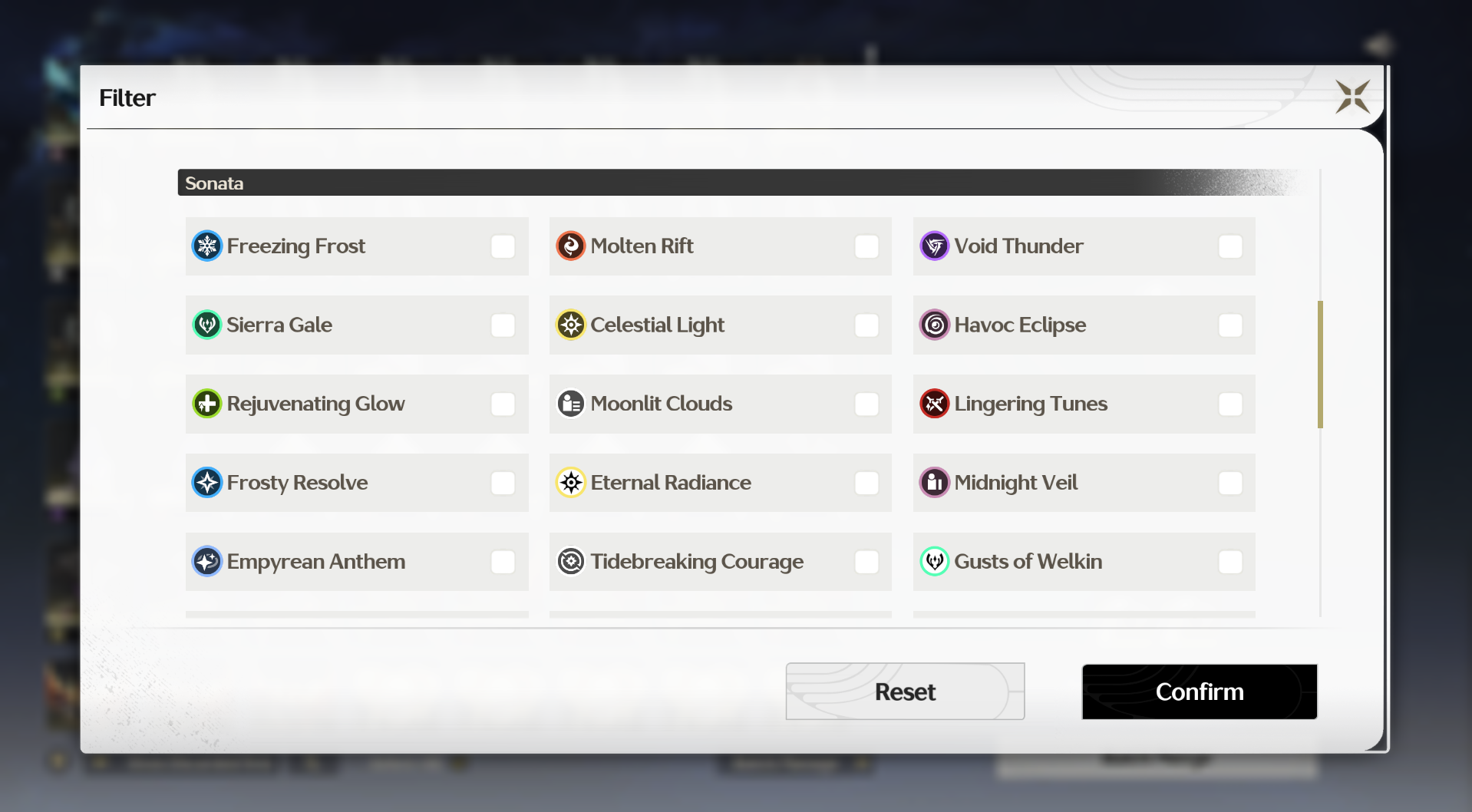Click the Rejuvenating Glow plus icon
This screenshot has width=1472, height=812.
tap(207, 404)
